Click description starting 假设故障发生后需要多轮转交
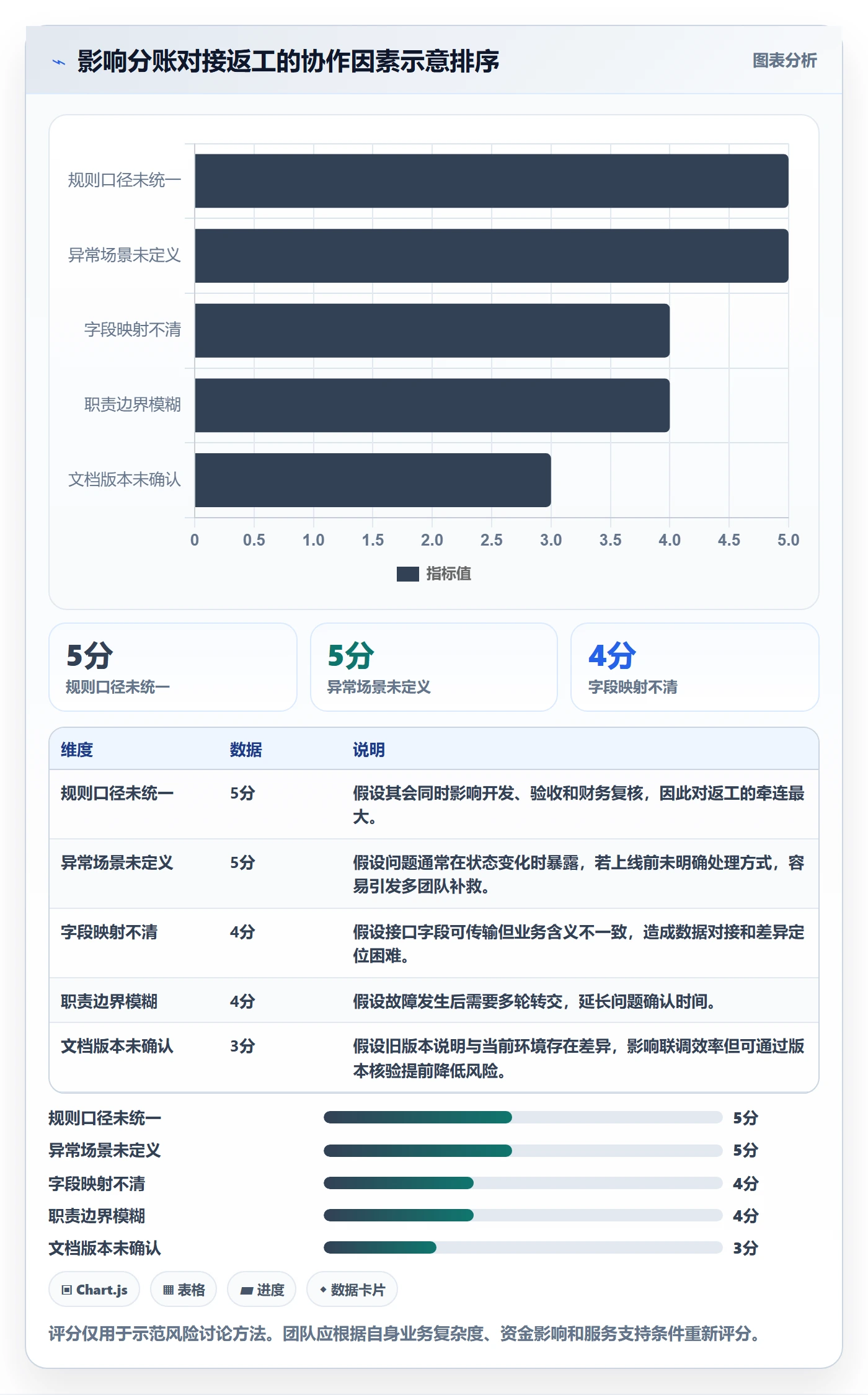Screen dimensions: 868x1395 pyautogui.click(x=534, y=1001)
